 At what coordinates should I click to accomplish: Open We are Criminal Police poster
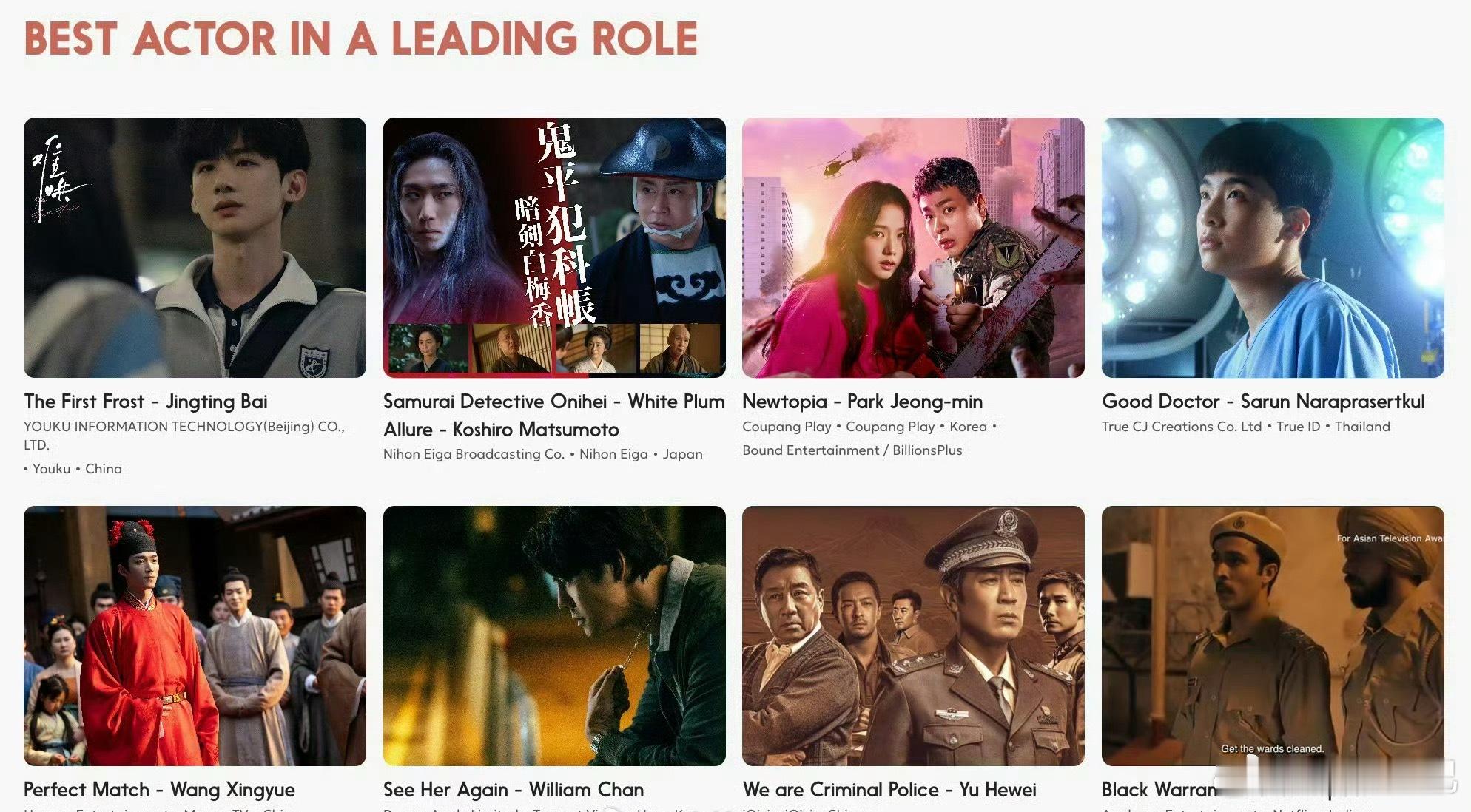913,636
